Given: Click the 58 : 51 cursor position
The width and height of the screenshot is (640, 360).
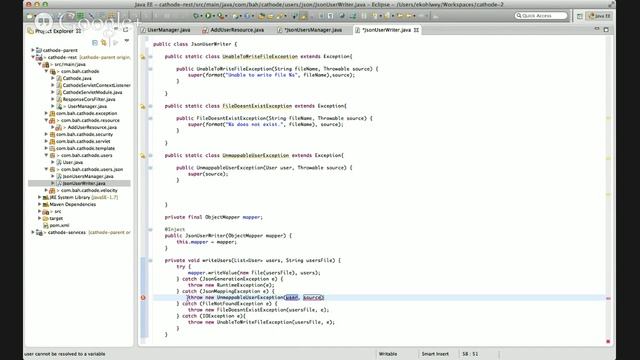Looking at the screenshot, I should (x=470, y=354).
